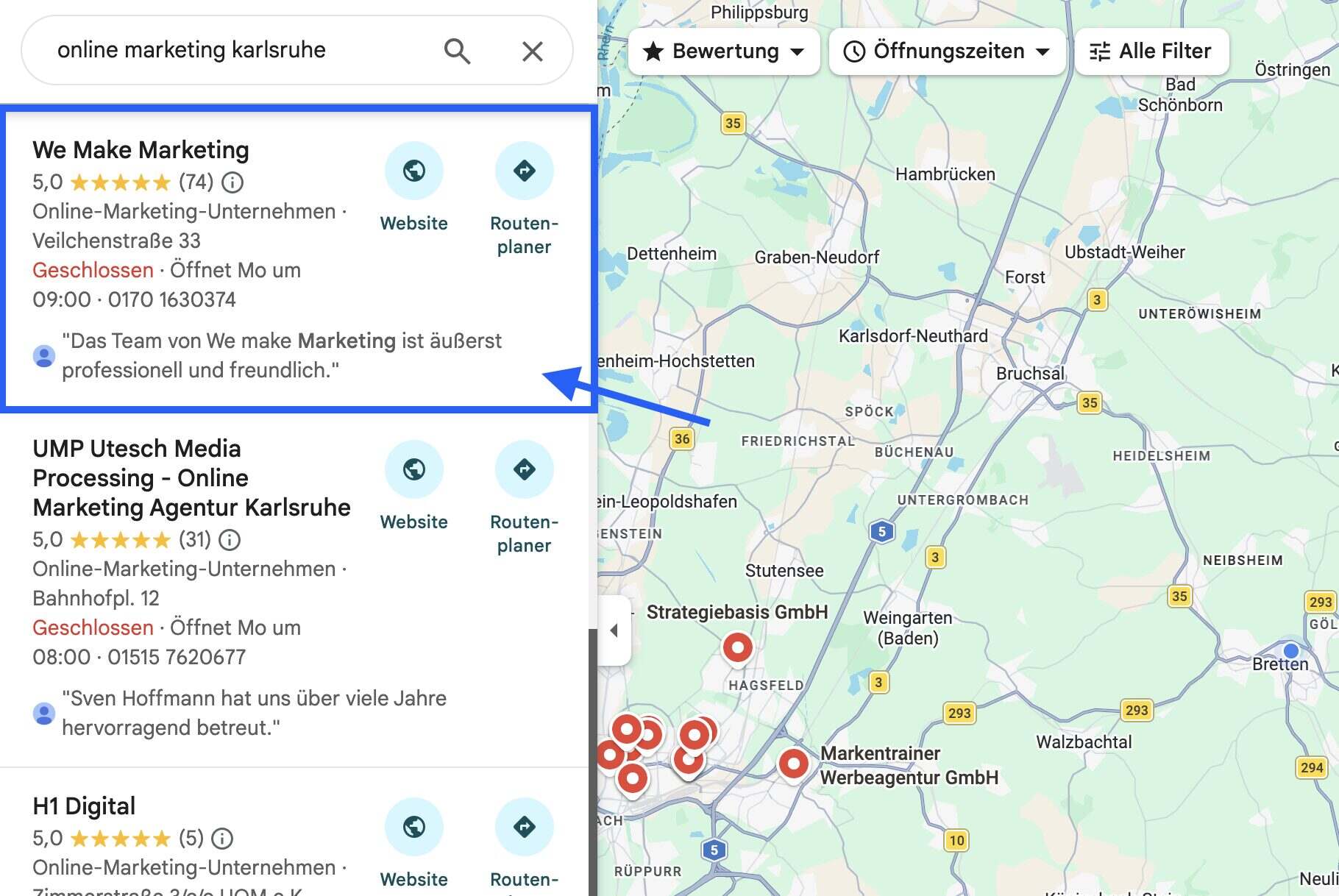Clear the search with the X icon

532,51
